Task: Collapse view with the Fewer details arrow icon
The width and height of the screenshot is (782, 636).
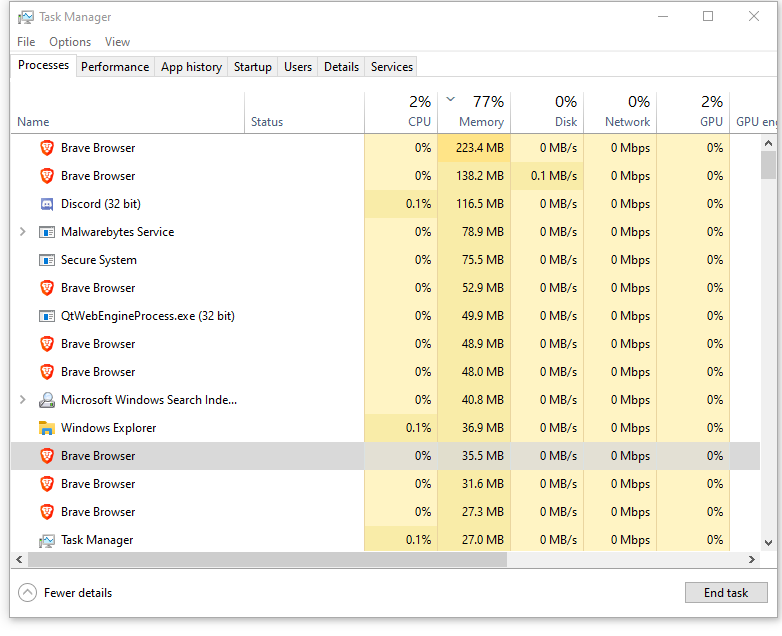Action: [x=27, y=593]
